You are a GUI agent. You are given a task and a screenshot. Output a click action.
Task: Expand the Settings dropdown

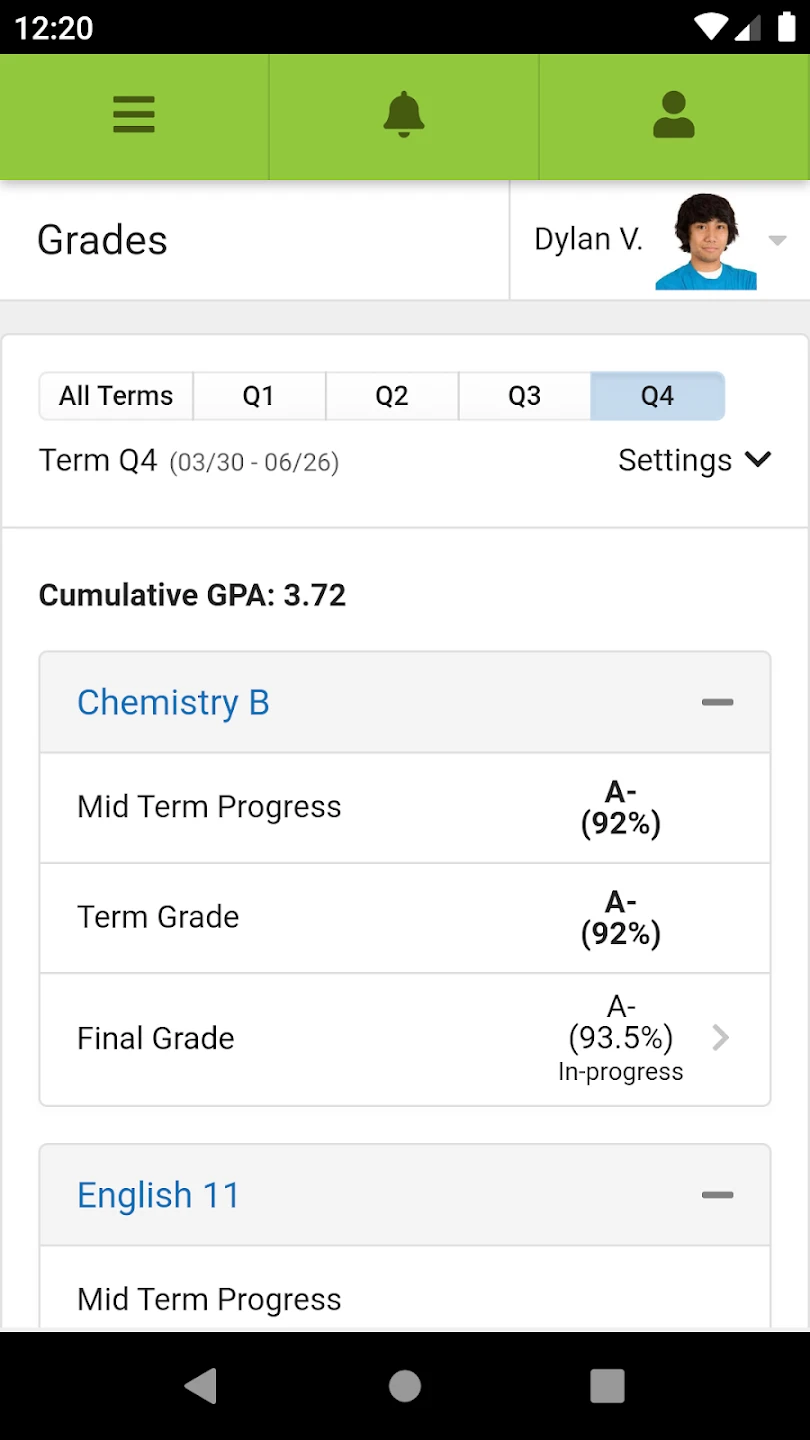click(x=695, y=460)
